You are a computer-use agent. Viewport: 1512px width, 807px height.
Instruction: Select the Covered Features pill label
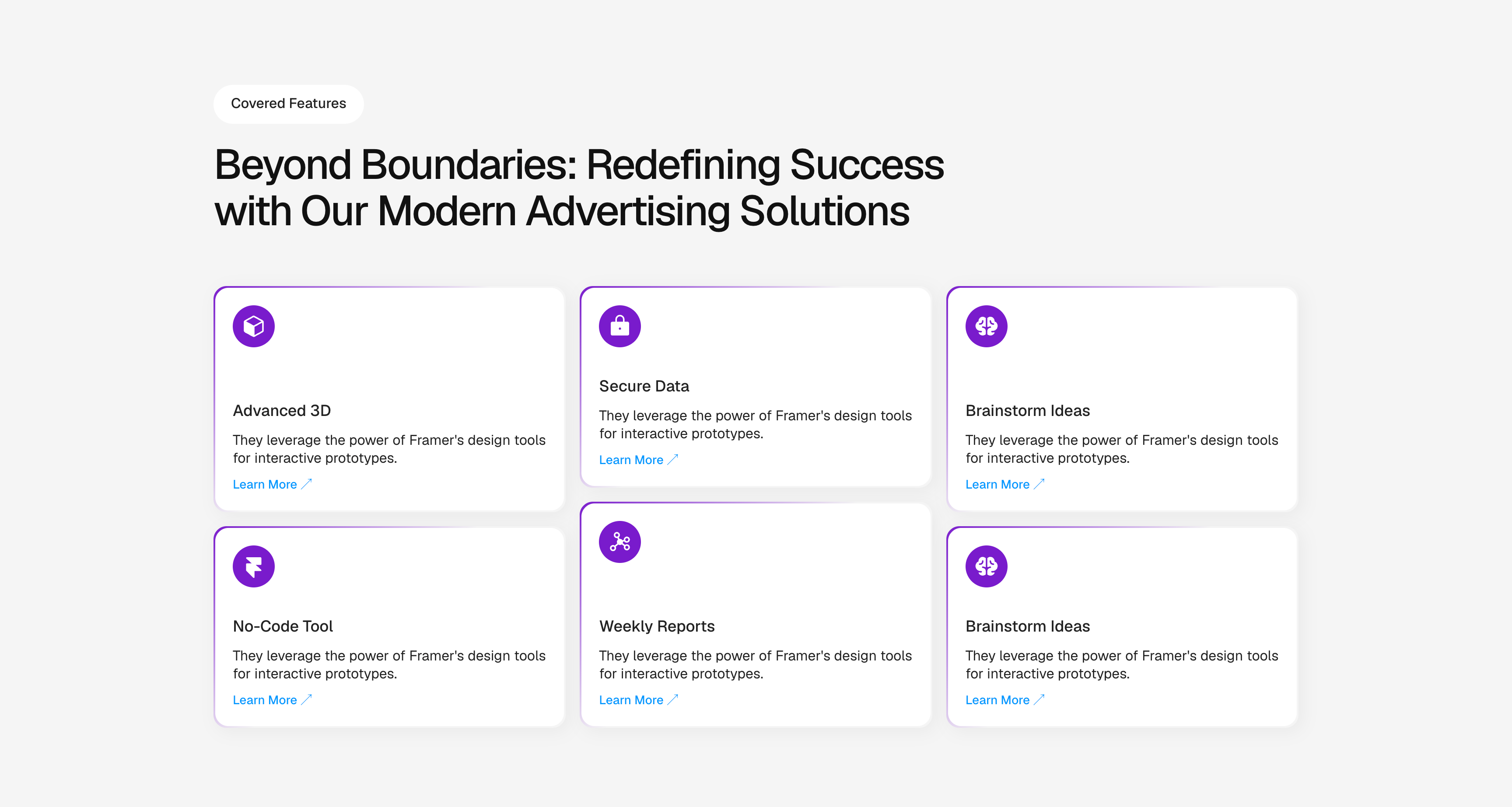point(288,103)
